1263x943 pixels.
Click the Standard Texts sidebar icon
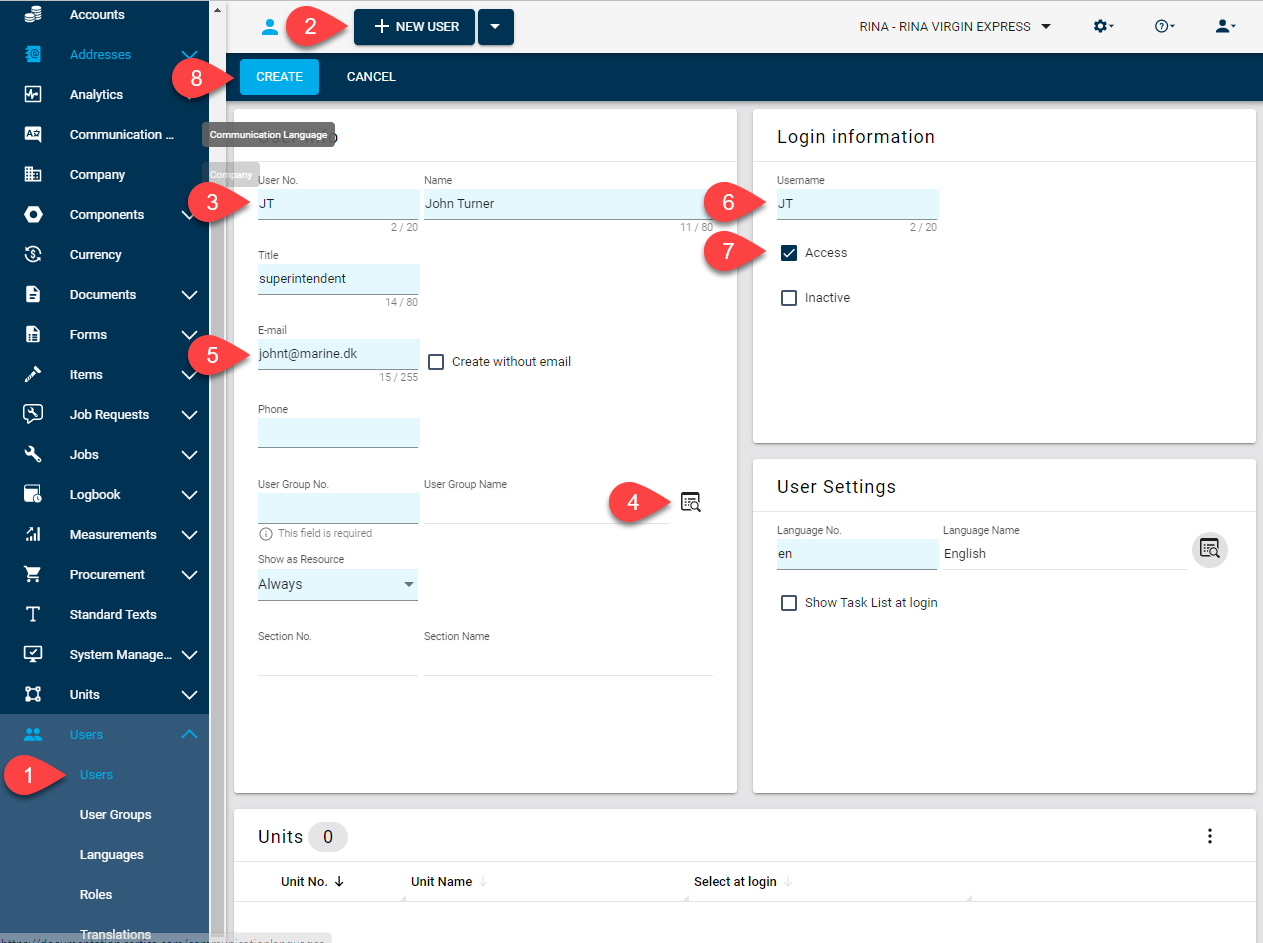click(33, 615)
